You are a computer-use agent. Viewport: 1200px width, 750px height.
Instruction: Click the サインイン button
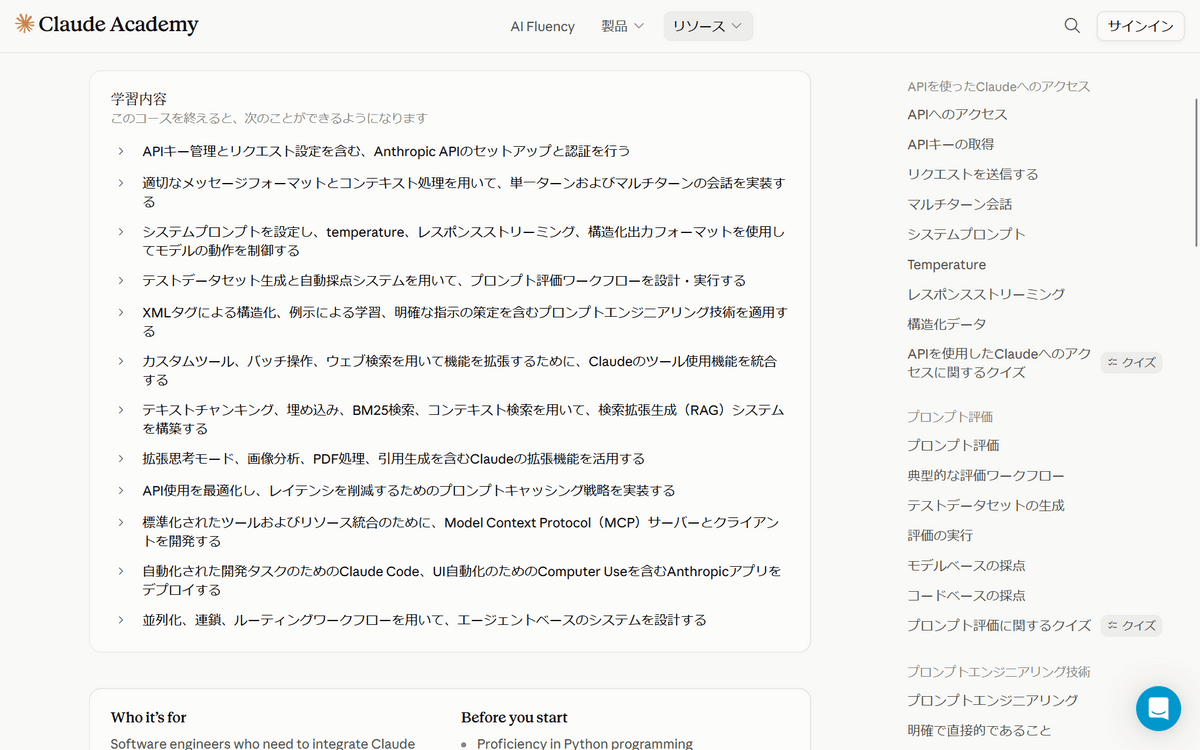1141,26
